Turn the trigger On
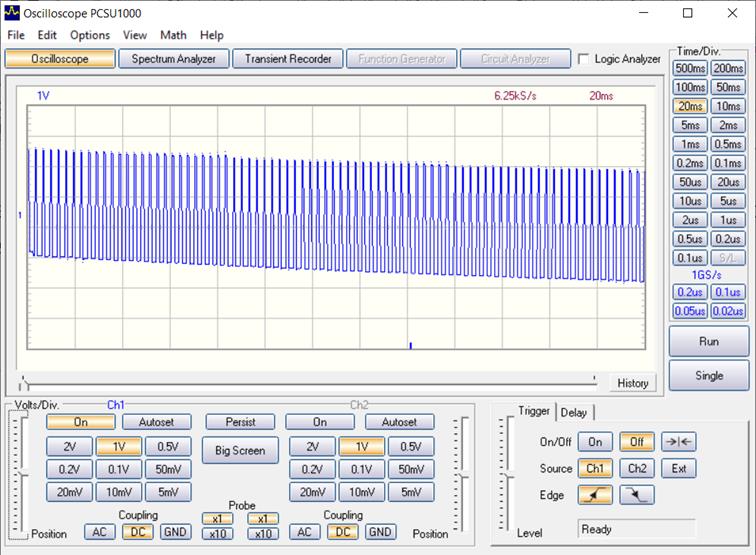Viewport: 756px width, 555px height. [x=594, y=442]
